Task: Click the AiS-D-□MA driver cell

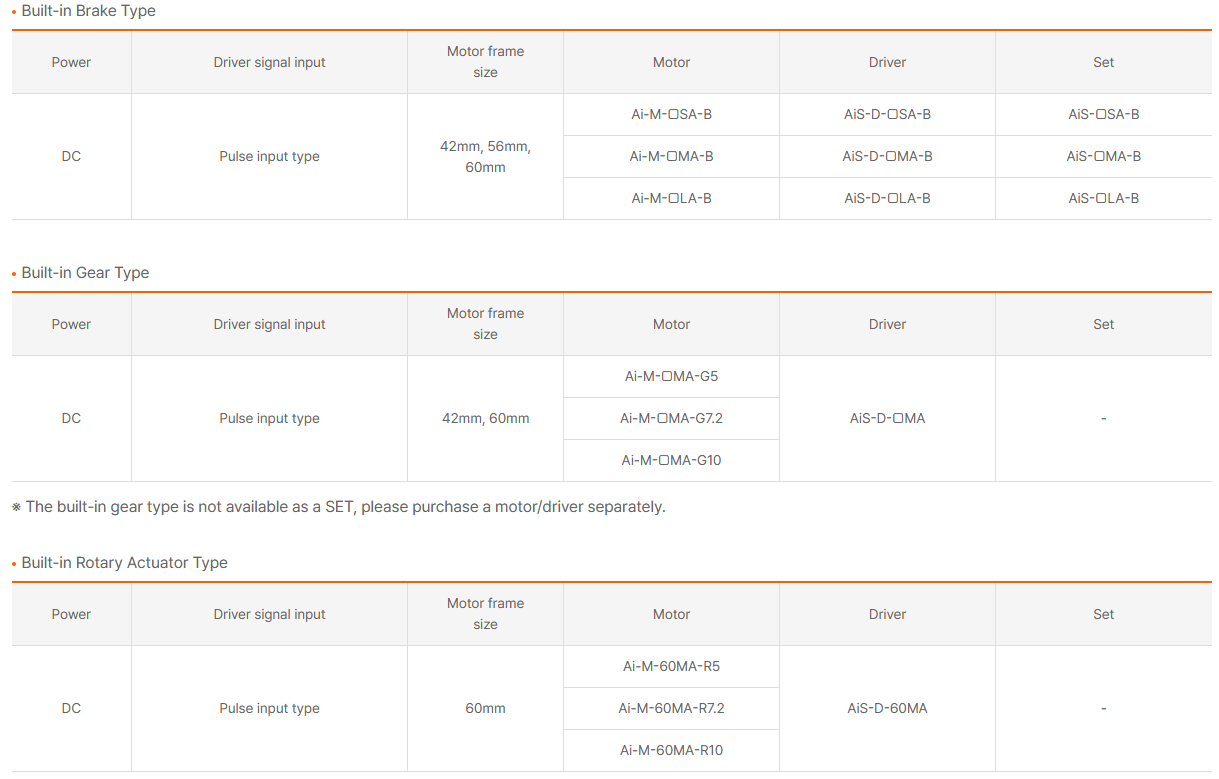Action: point(887,418)
